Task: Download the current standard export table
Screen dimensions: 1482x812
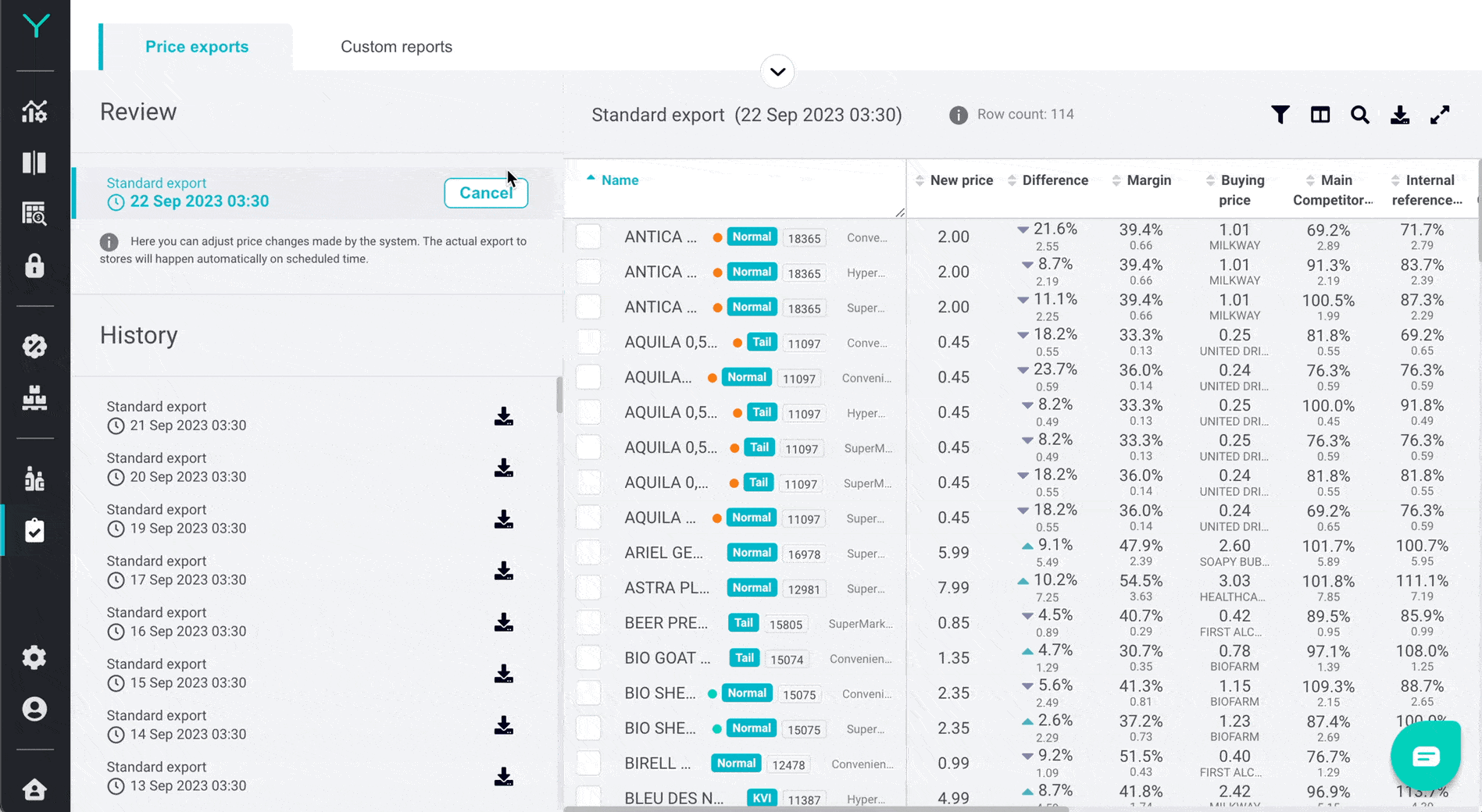Action: (1400, 115)
